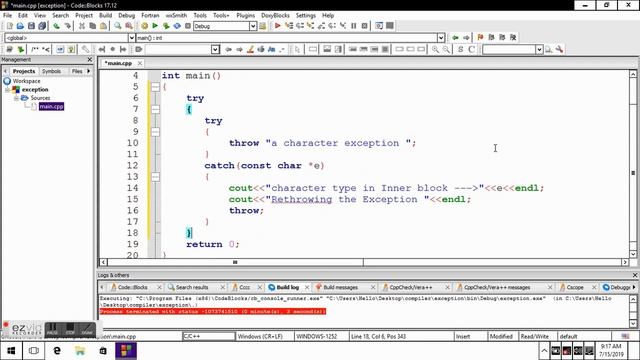Click the Jump forward arrow icon

pyautogui.click(x=466, y=38)
